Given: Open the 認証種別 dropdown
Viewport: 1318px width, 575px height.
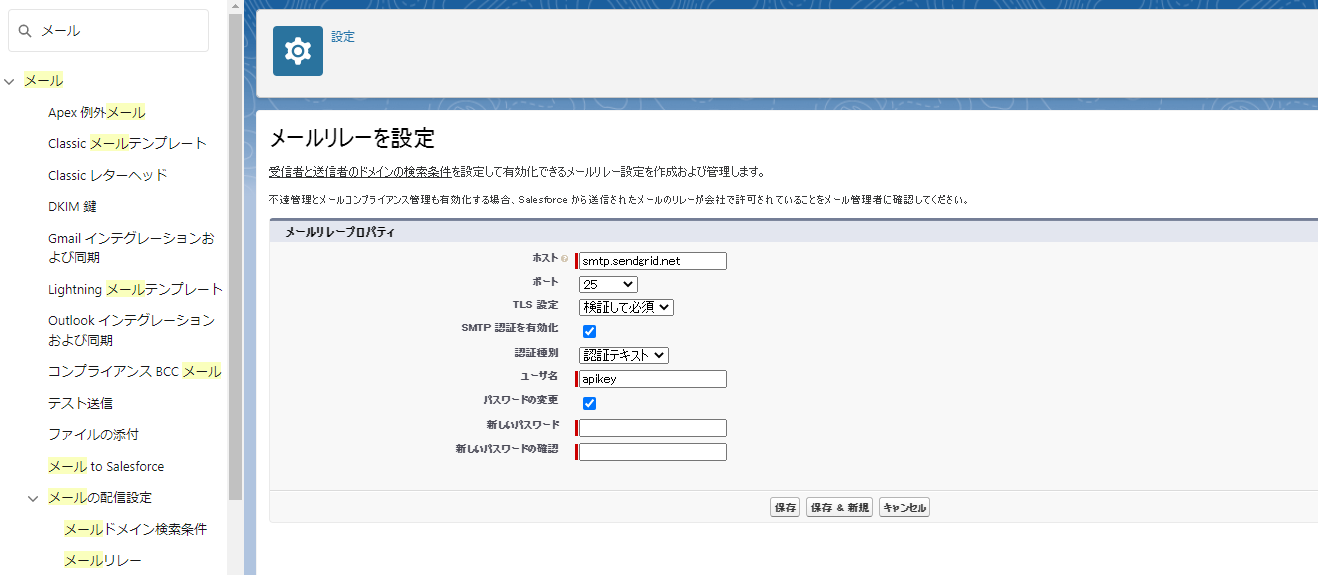Looking at the screenshot, I should click(624, 355).
